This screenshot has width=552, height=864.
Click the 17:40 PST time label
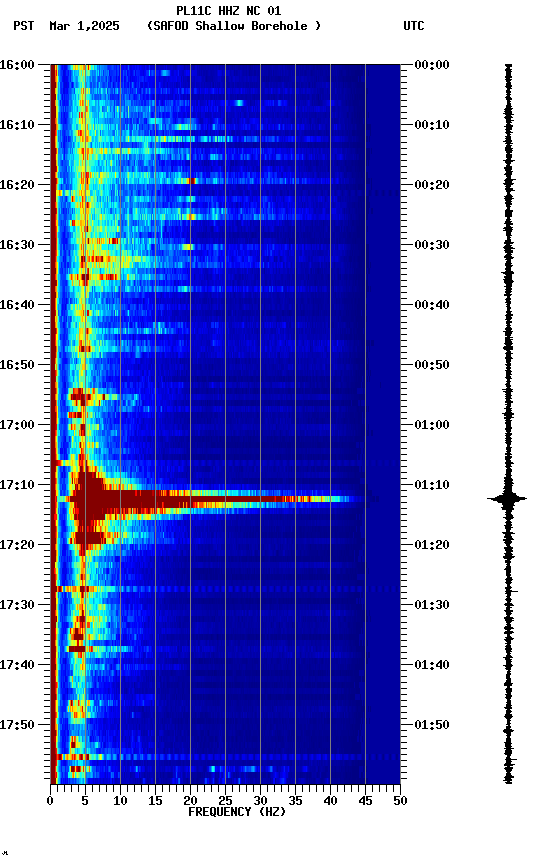click(17, 665)
